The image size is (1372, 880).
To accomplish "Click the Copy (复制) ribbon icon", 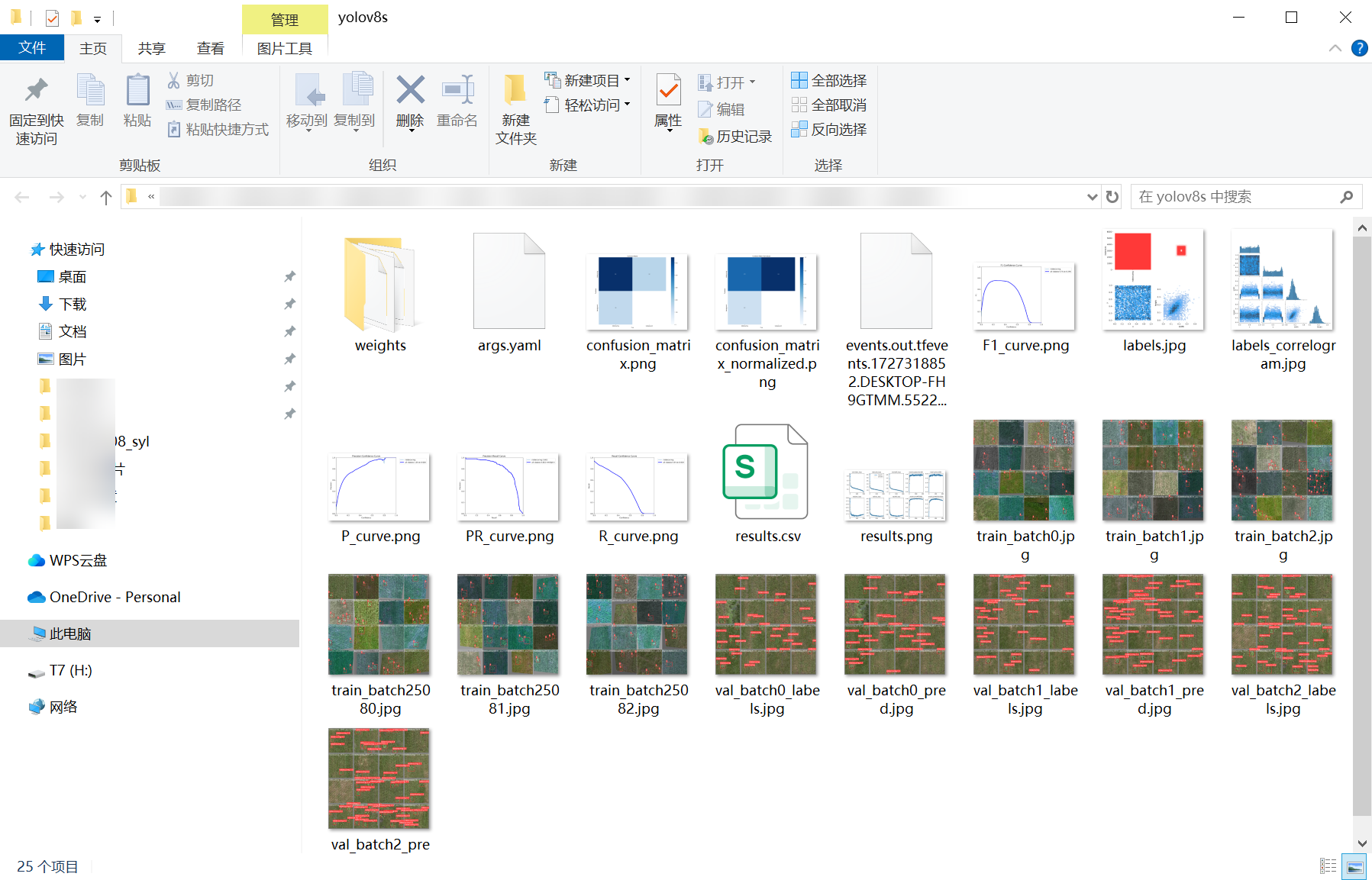I will (90, 101).
